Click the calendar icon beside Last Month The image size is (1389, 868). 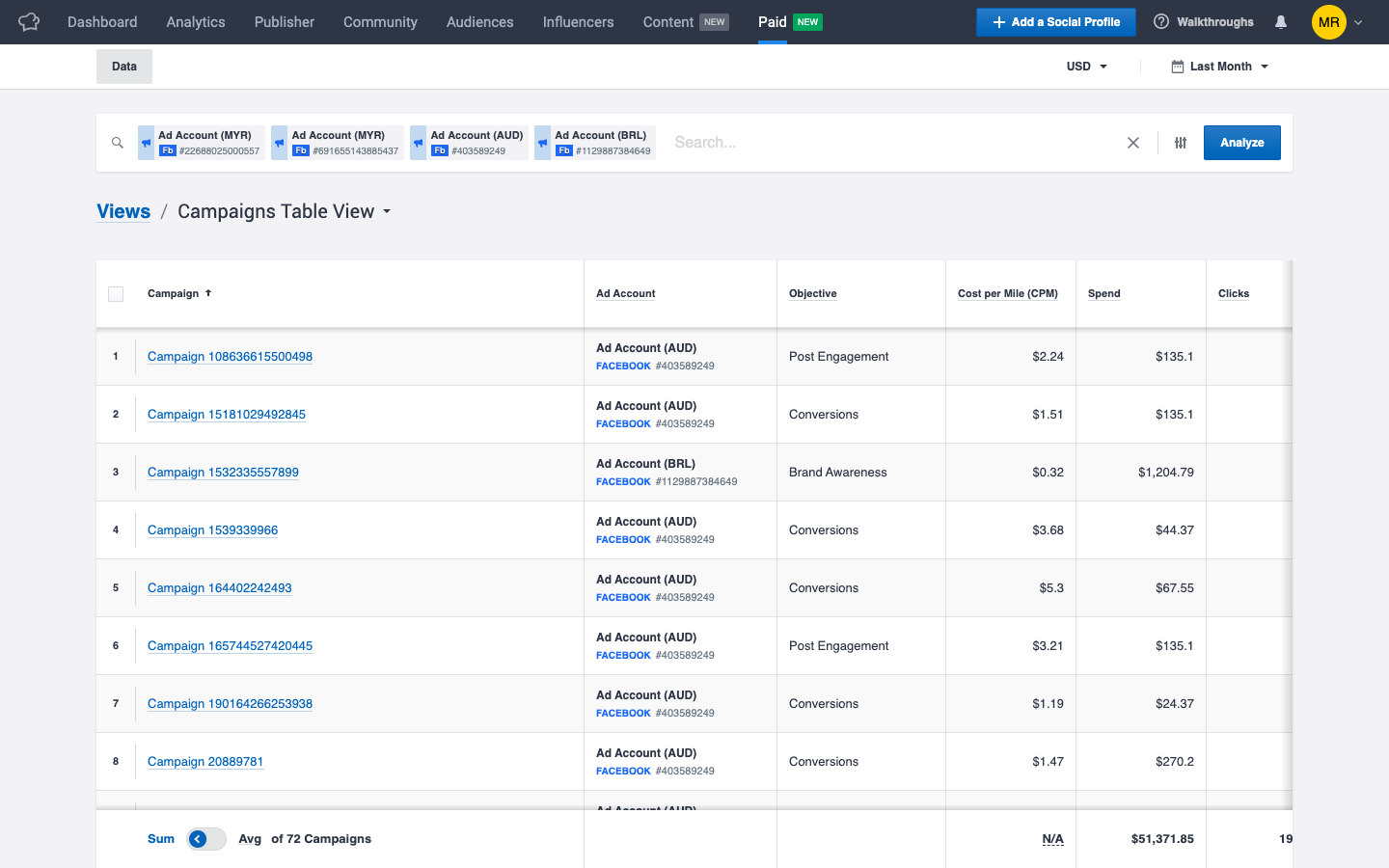(1177, 66)
